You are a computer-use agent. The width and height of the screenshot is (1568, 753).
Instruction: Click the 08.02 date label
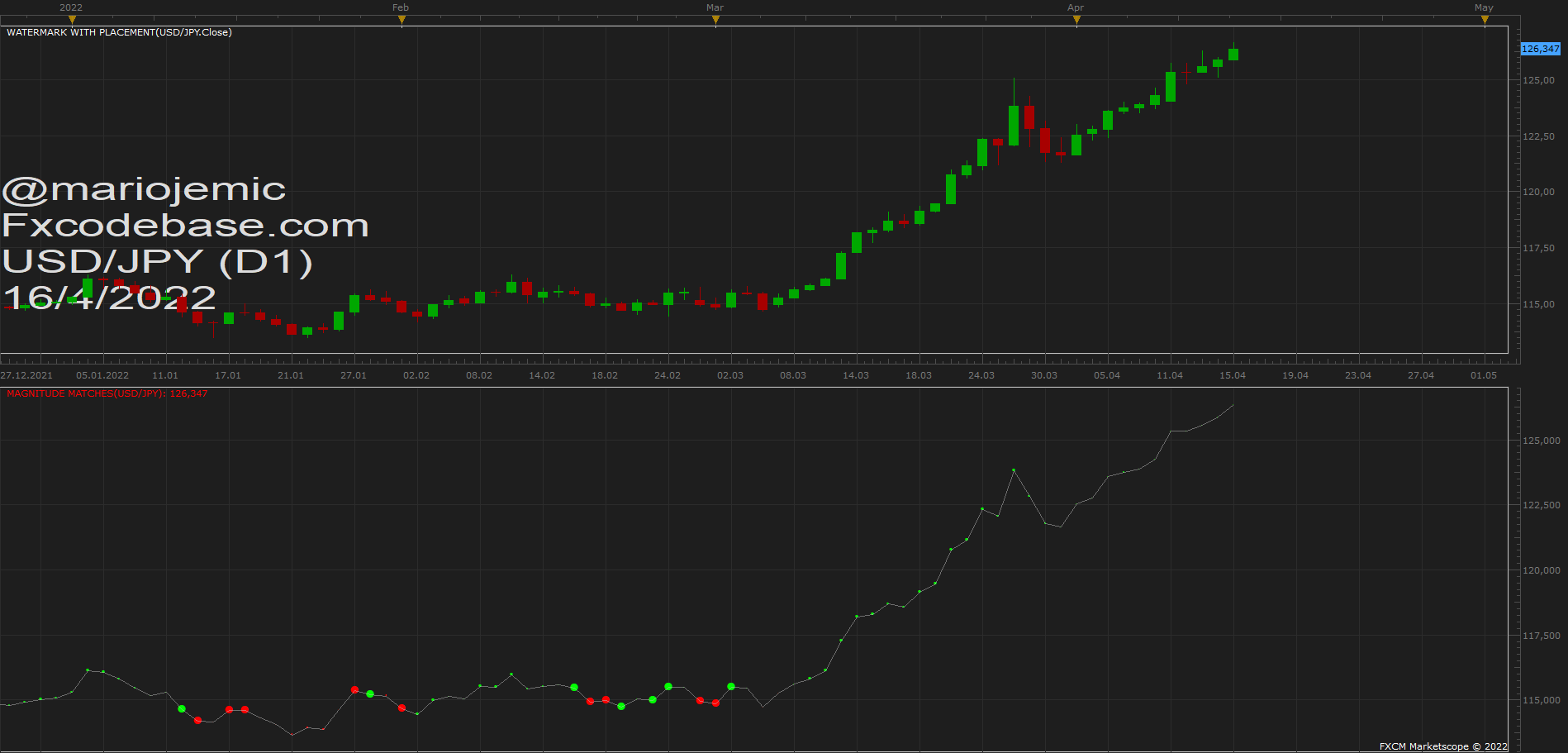[479, 375]
